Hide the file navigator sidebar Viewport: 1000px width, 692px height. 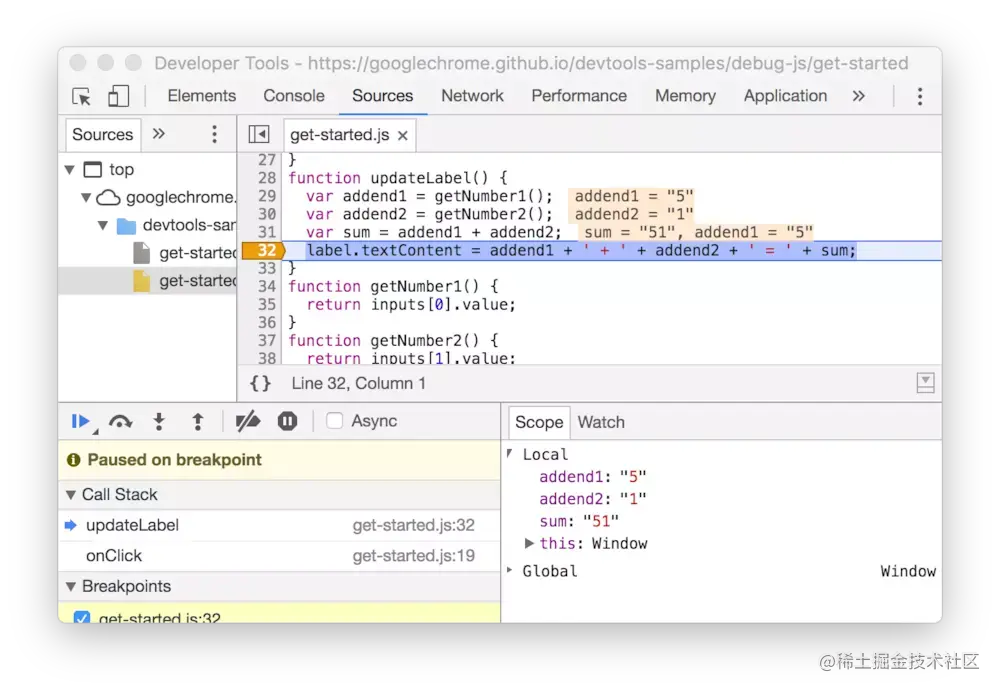pyautogui.click(x=259, y=134)
